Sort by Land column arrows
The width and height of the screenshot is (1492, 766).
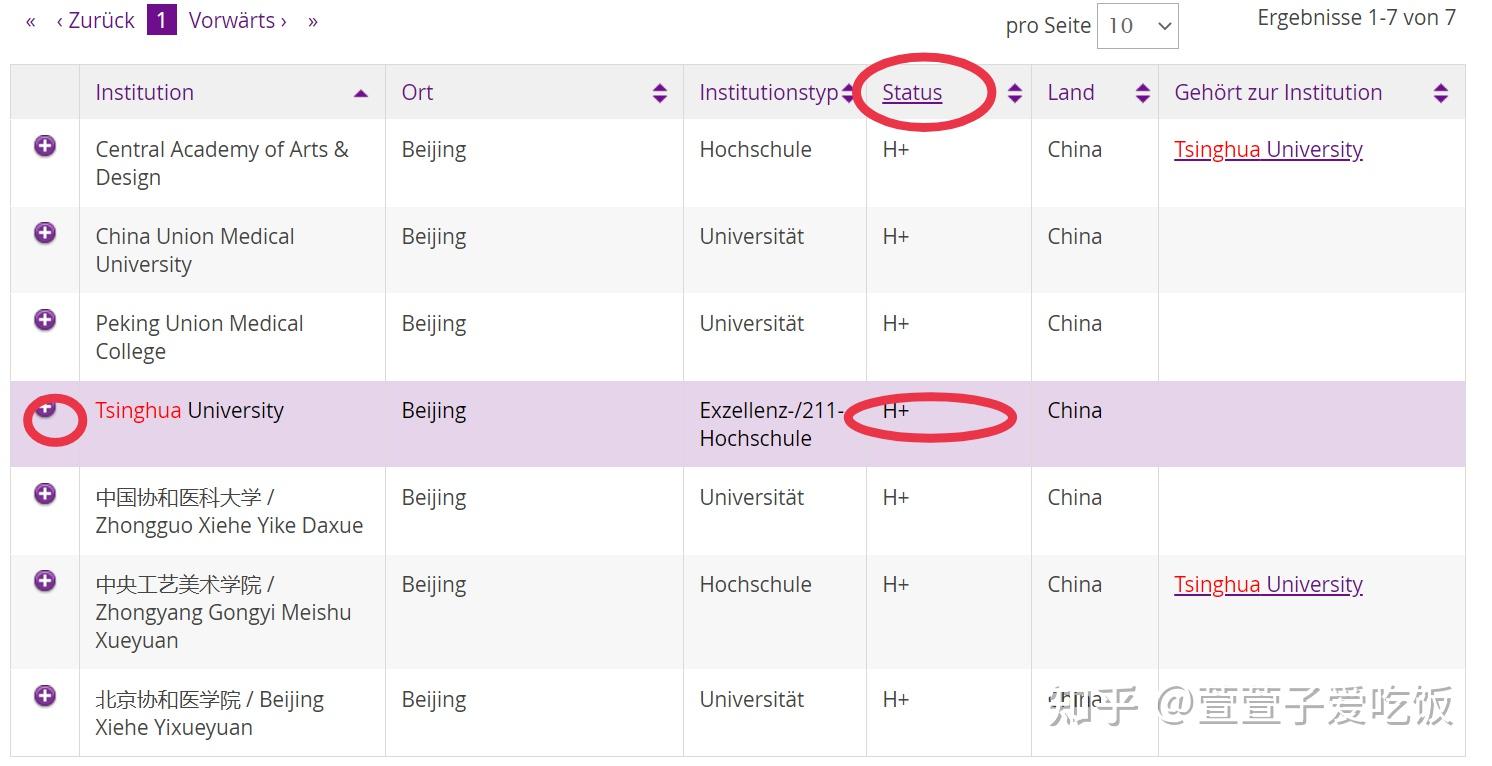[1143, 93]
